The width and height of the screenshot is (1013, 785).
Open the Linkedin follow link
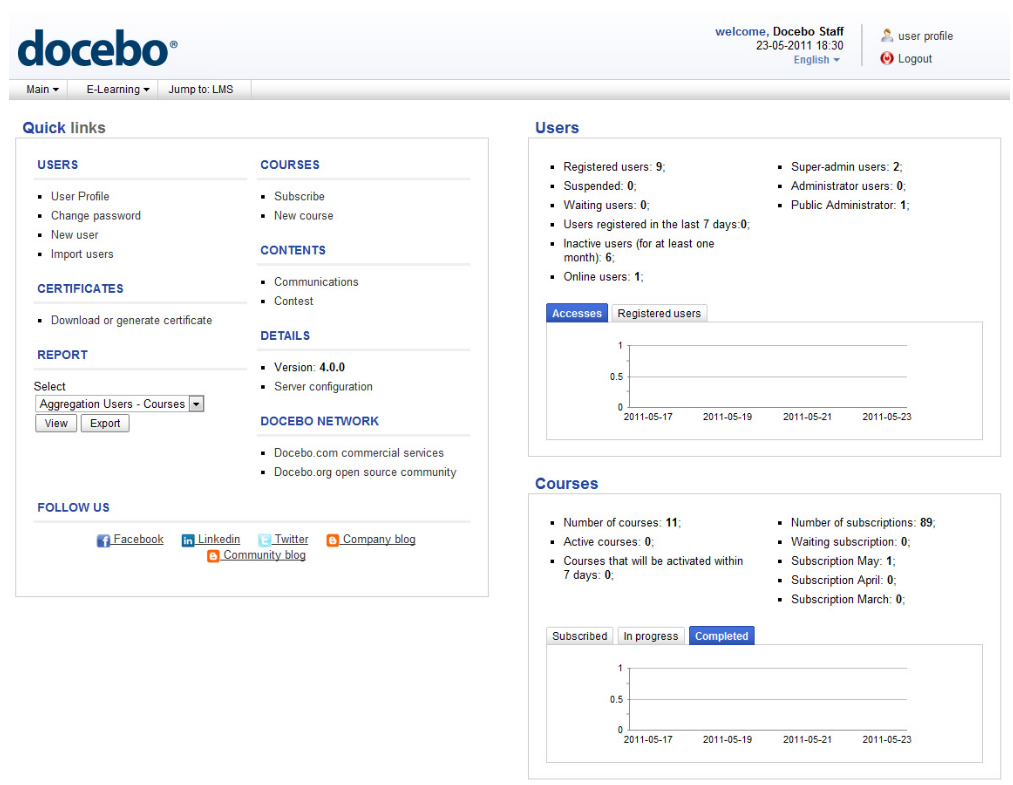click(218, 539)
